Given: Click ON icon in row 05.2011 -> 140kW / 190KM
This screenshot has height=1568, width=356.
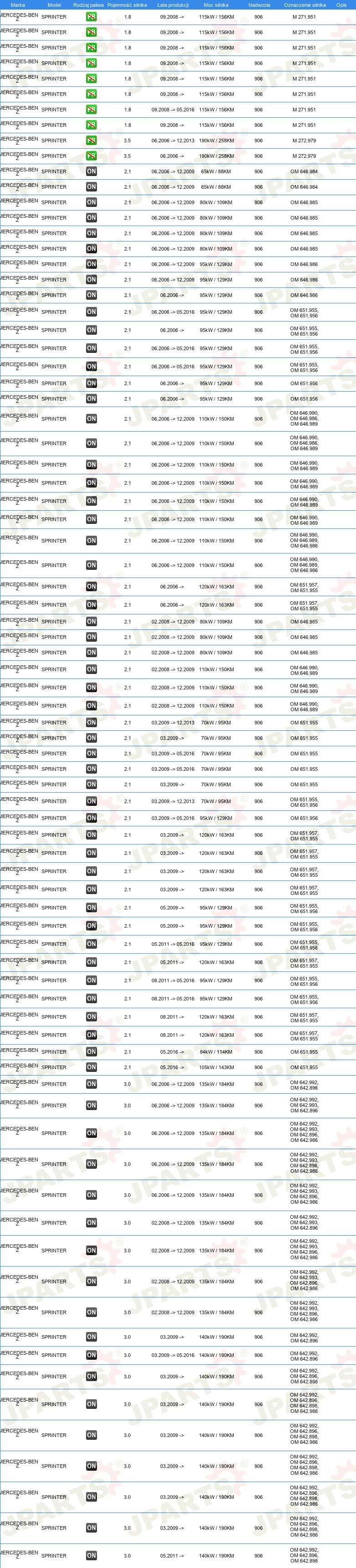Looking at the screenshot, I should pyautogui.click(x=92, y=1555).
